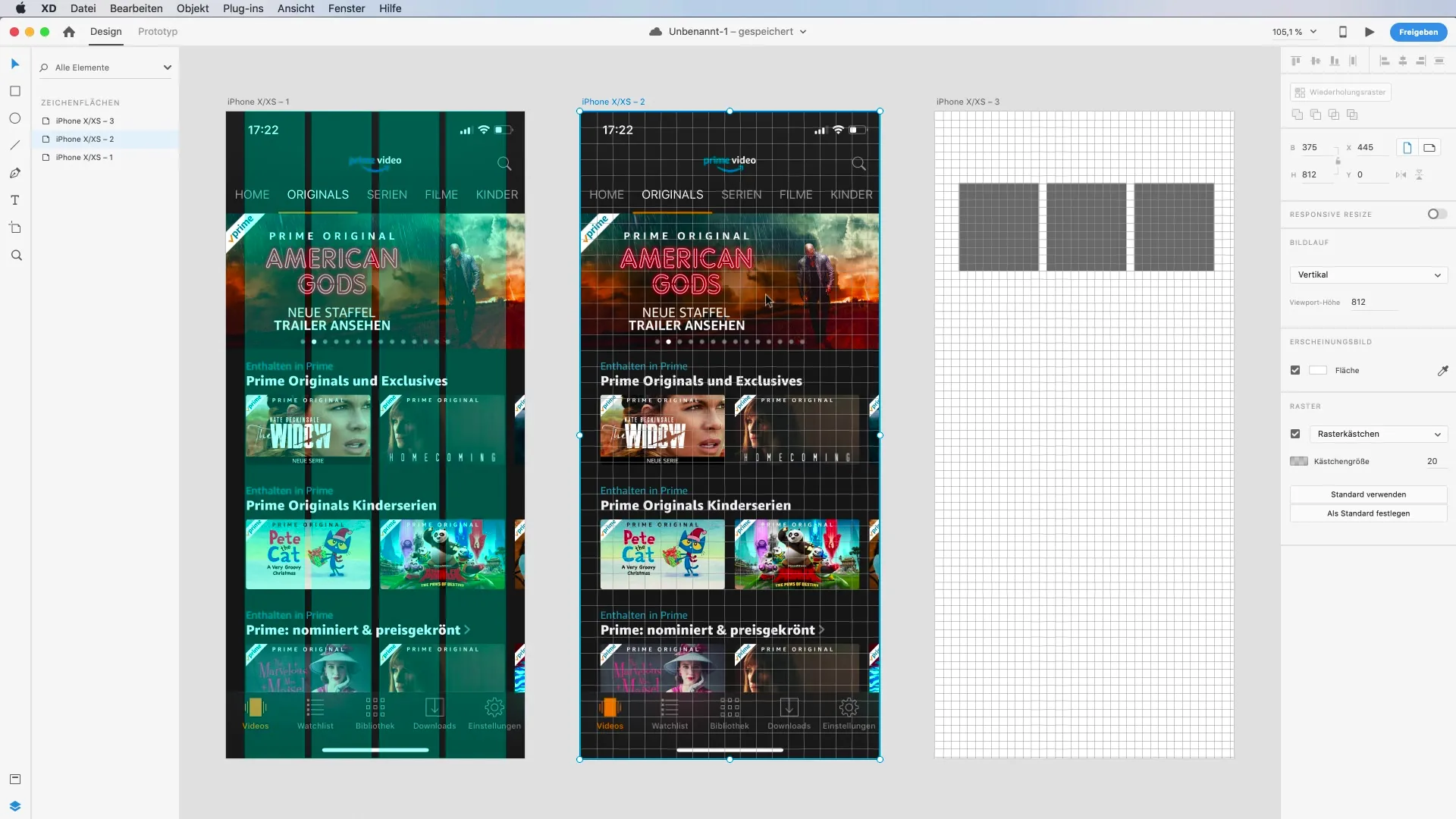Viewport: 1456px width, 819px height.
Task: Toggle the aspect ratio lock
Action: coord(1338,161)
